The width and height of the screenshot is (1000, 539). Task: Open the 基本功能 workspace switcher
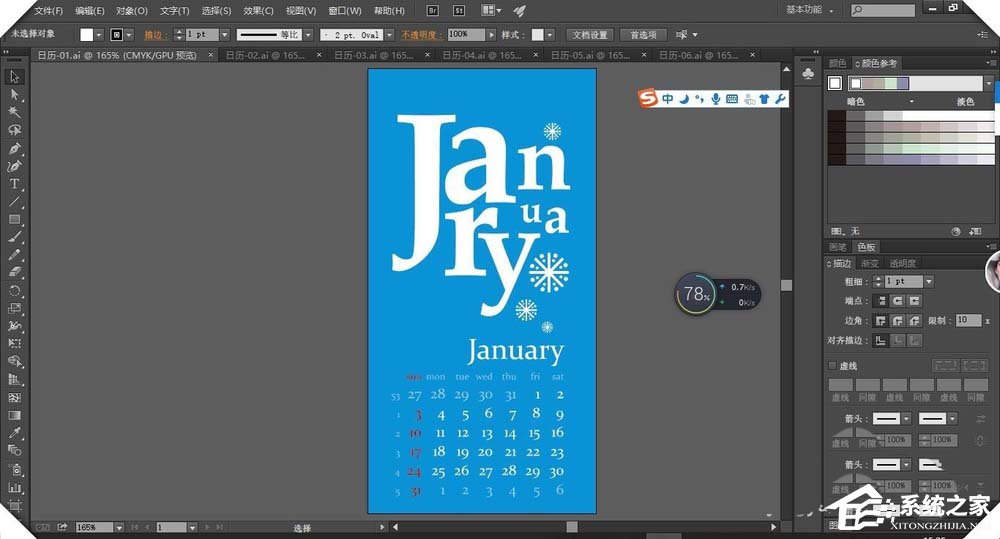[809, 10]
